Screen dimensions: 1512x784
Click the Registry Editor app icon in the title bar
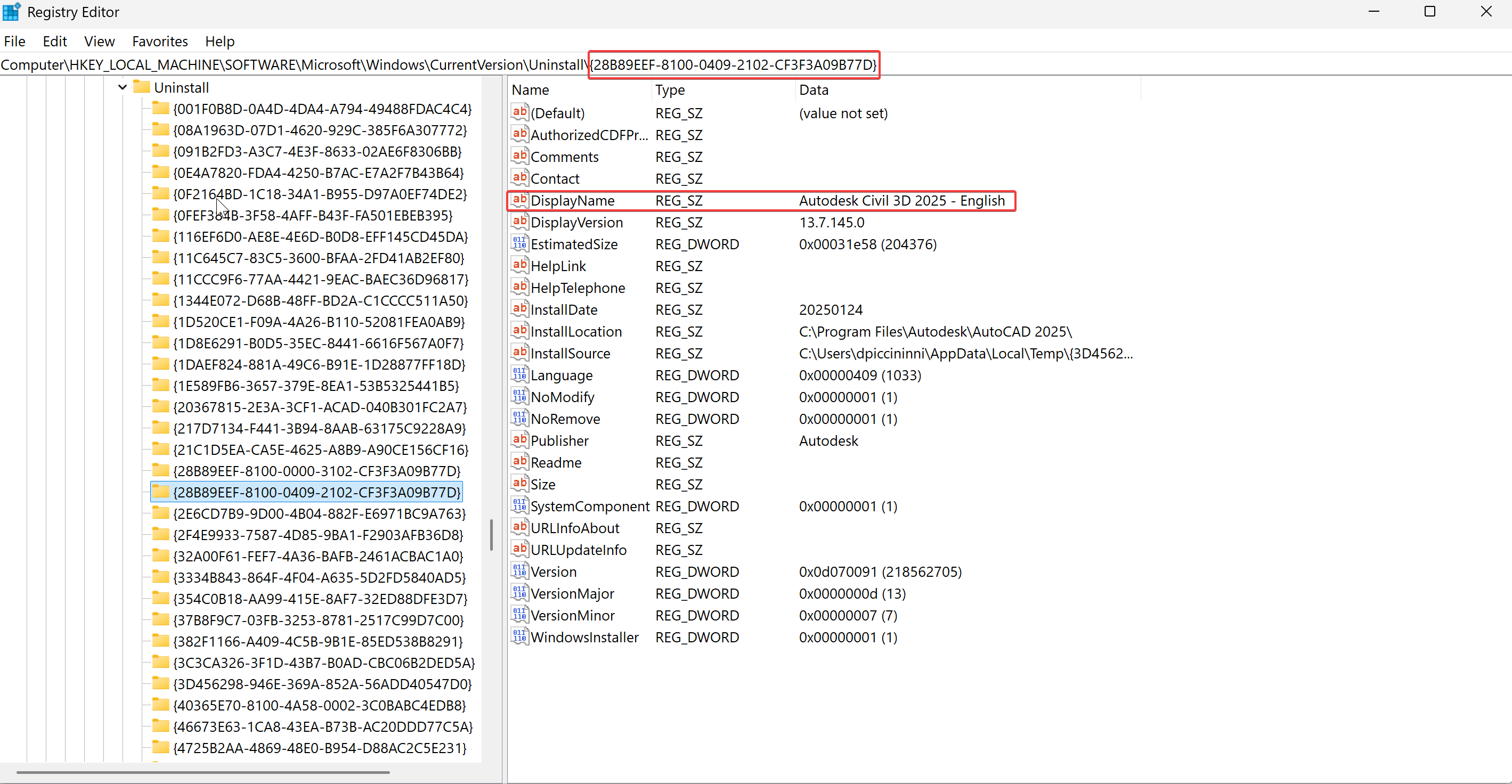[12, 12]
